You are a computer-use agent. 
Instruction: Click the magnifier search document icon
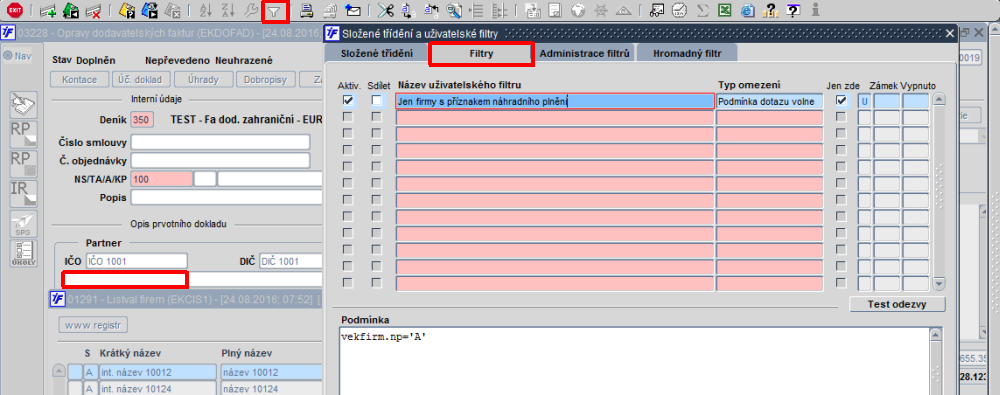tap(453, 10)
